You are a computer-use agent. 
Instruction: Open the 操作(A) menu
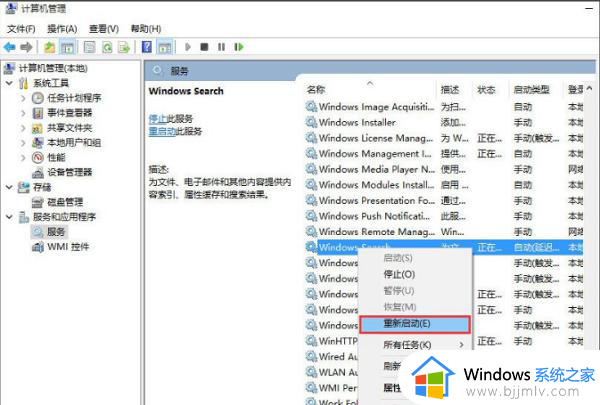(62, 29)
